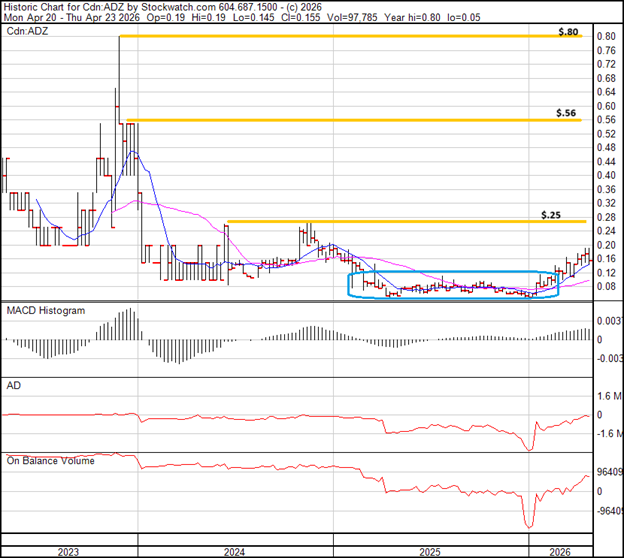Select the 2025 year marker
The height and width of the screenshot is (558, 624).
coord(431,550)
